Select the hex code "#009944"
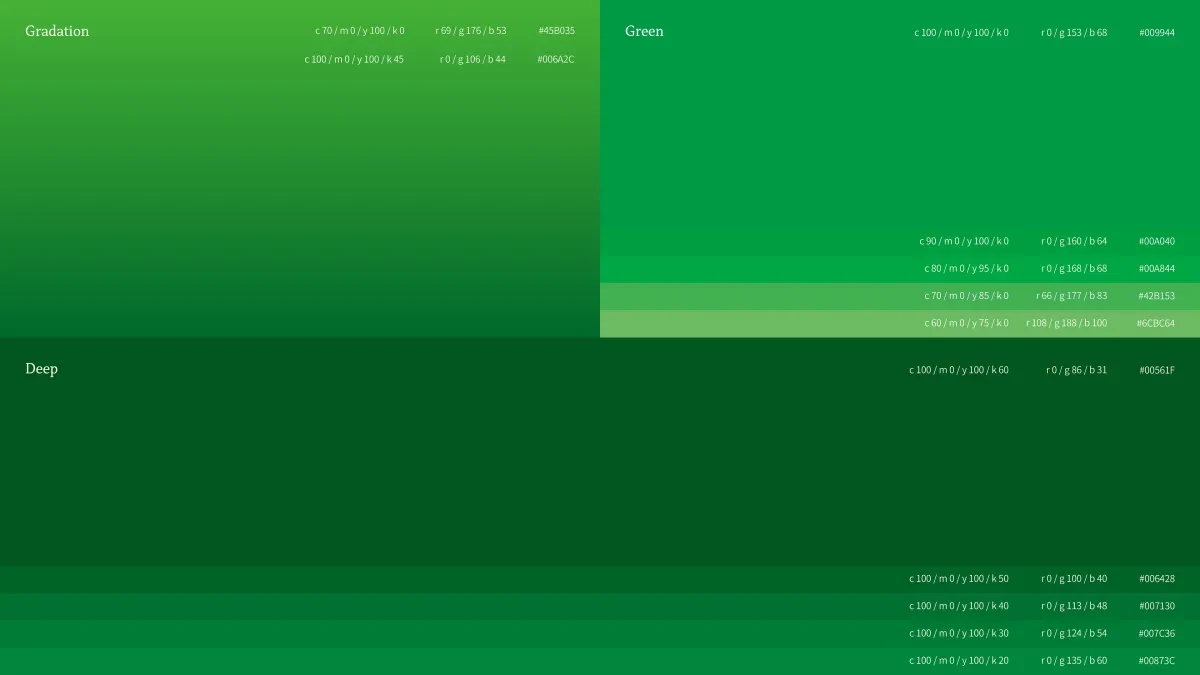Screen dimensions: 1200x675 tap(1157, 33)
